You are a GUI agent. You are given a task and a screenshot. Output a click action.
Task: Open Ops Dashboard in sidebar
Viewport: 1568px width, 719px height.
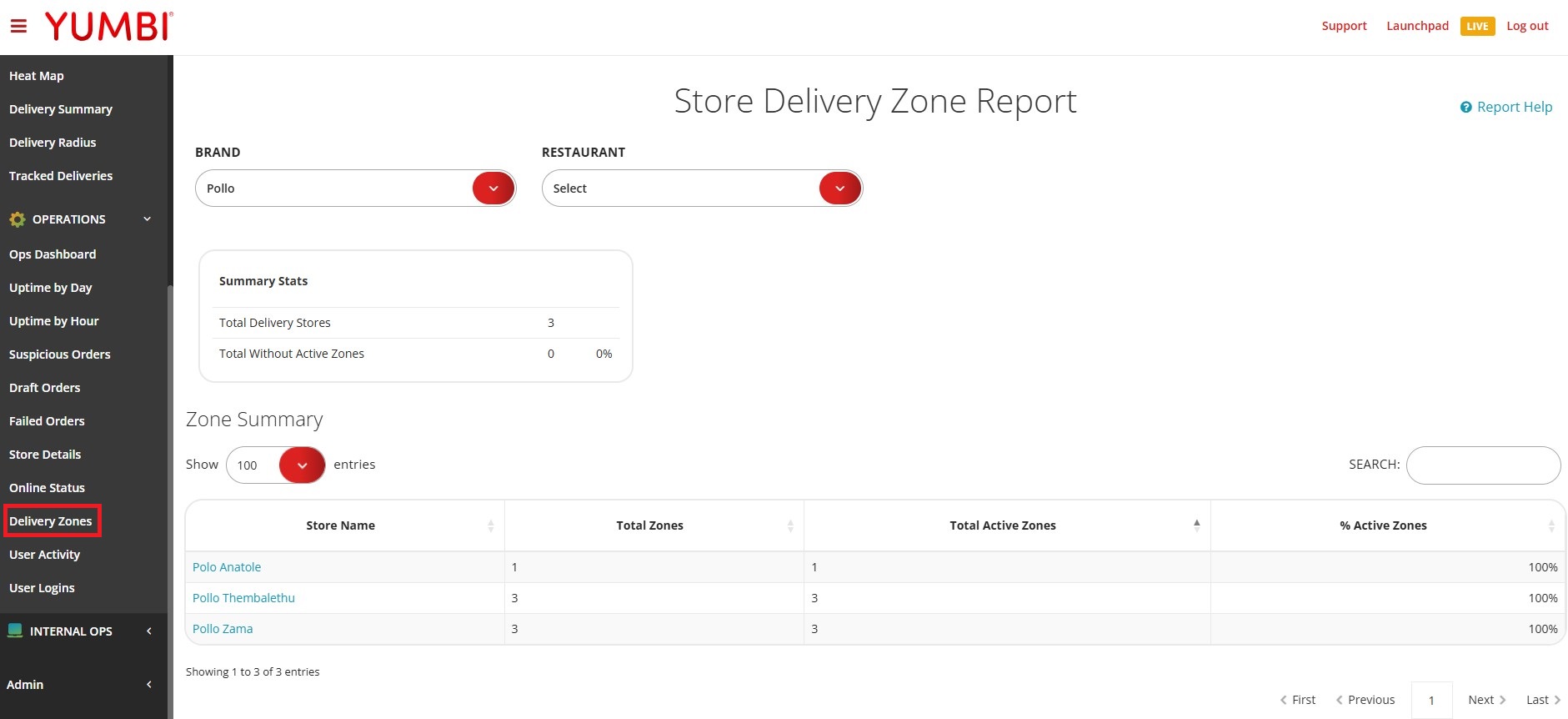point(53,254)
